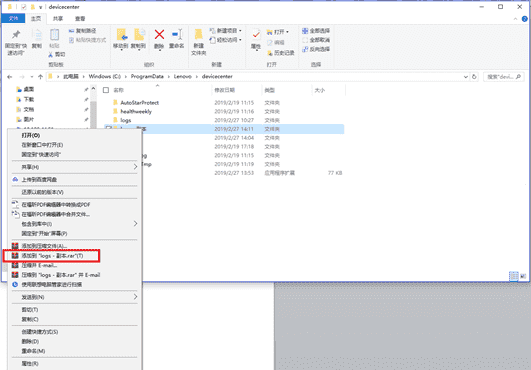The image size is (531, 370).
Task: Click the 新建文件夹 icon
Action: (x=198, y=35)
